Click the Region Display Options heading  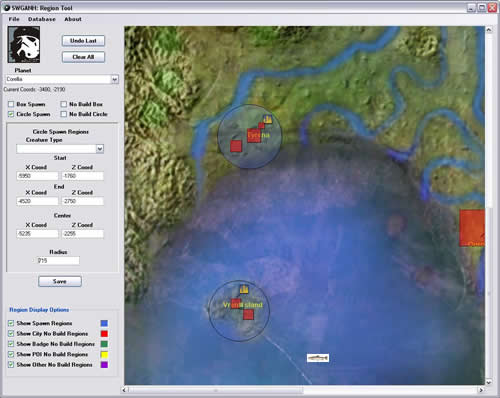point(39,310)
